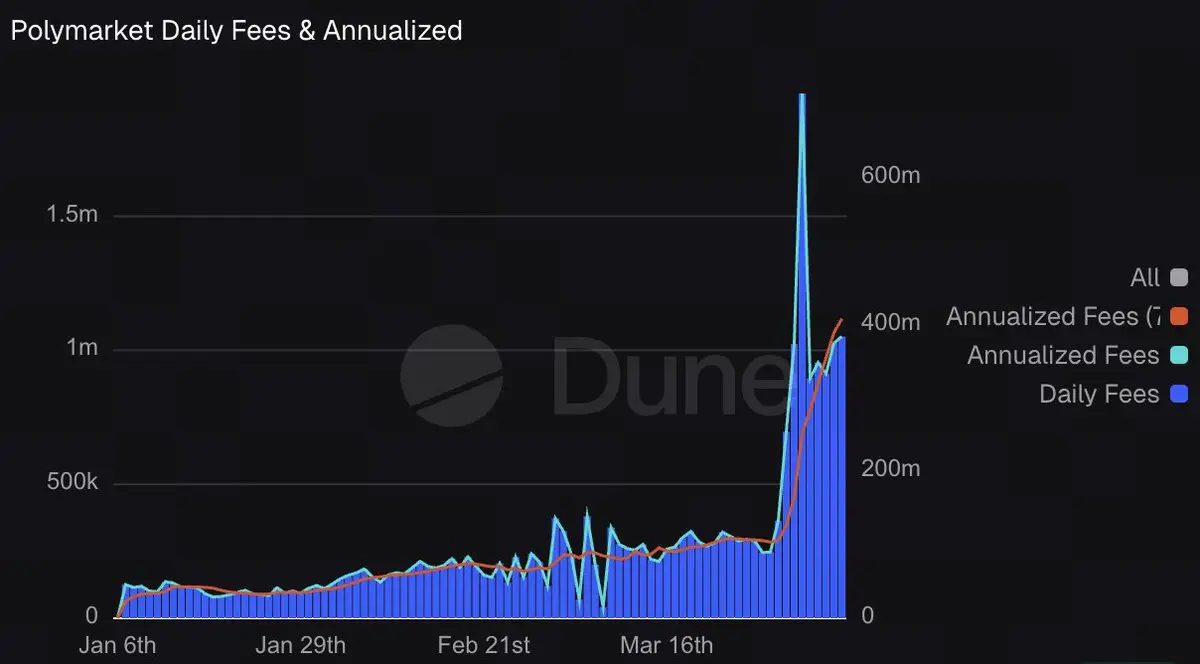
Task: Toggle the teal Annualized Fees legend swatch
Action: tap(1178, 355)
